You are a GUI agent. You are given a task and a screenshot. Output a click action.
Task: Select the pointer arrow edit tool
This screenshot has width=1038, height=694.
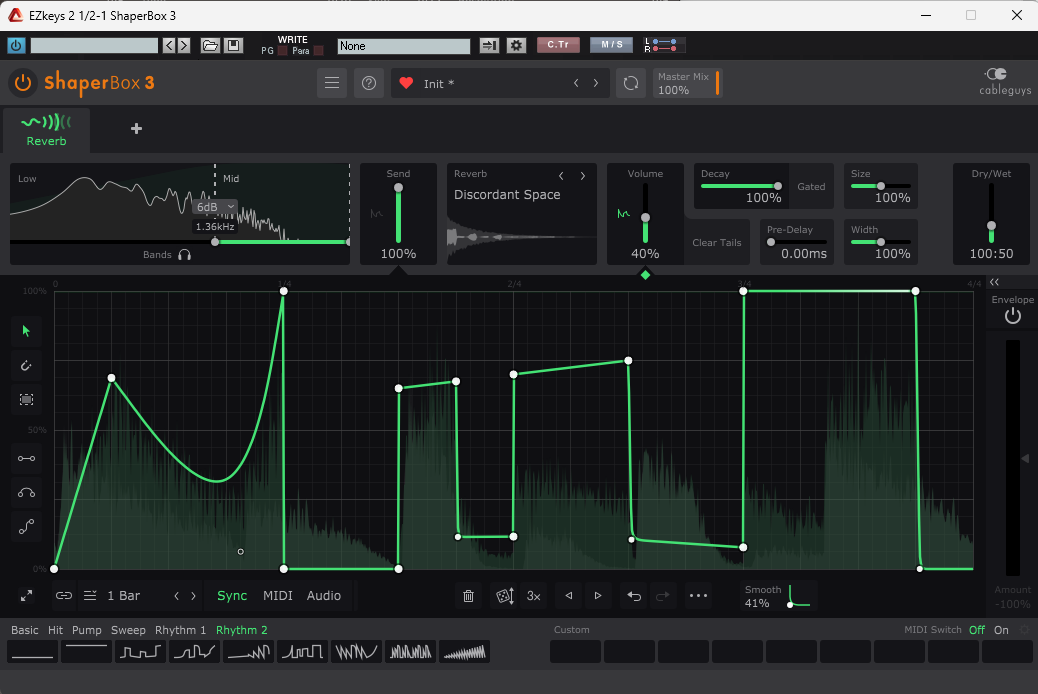(26, 331)
